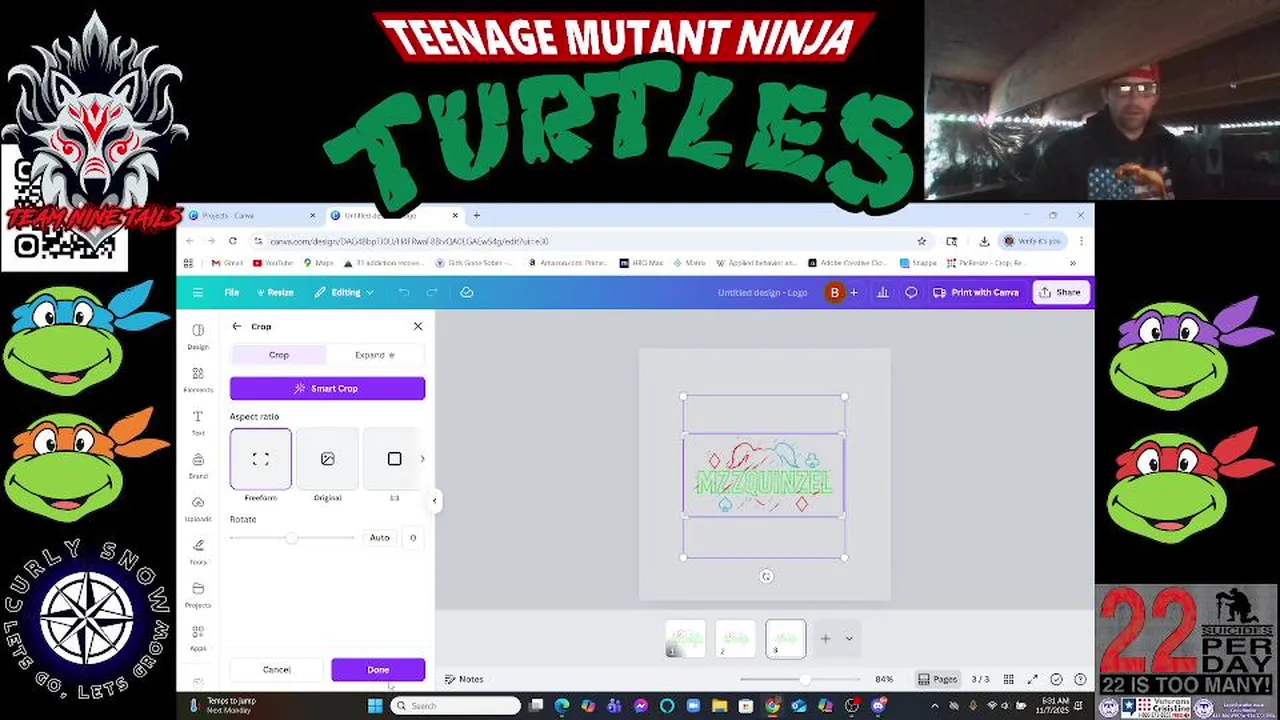Click the Print with Canva button
The width and height of the screenshot is (1280, 720).
(976, 292)
